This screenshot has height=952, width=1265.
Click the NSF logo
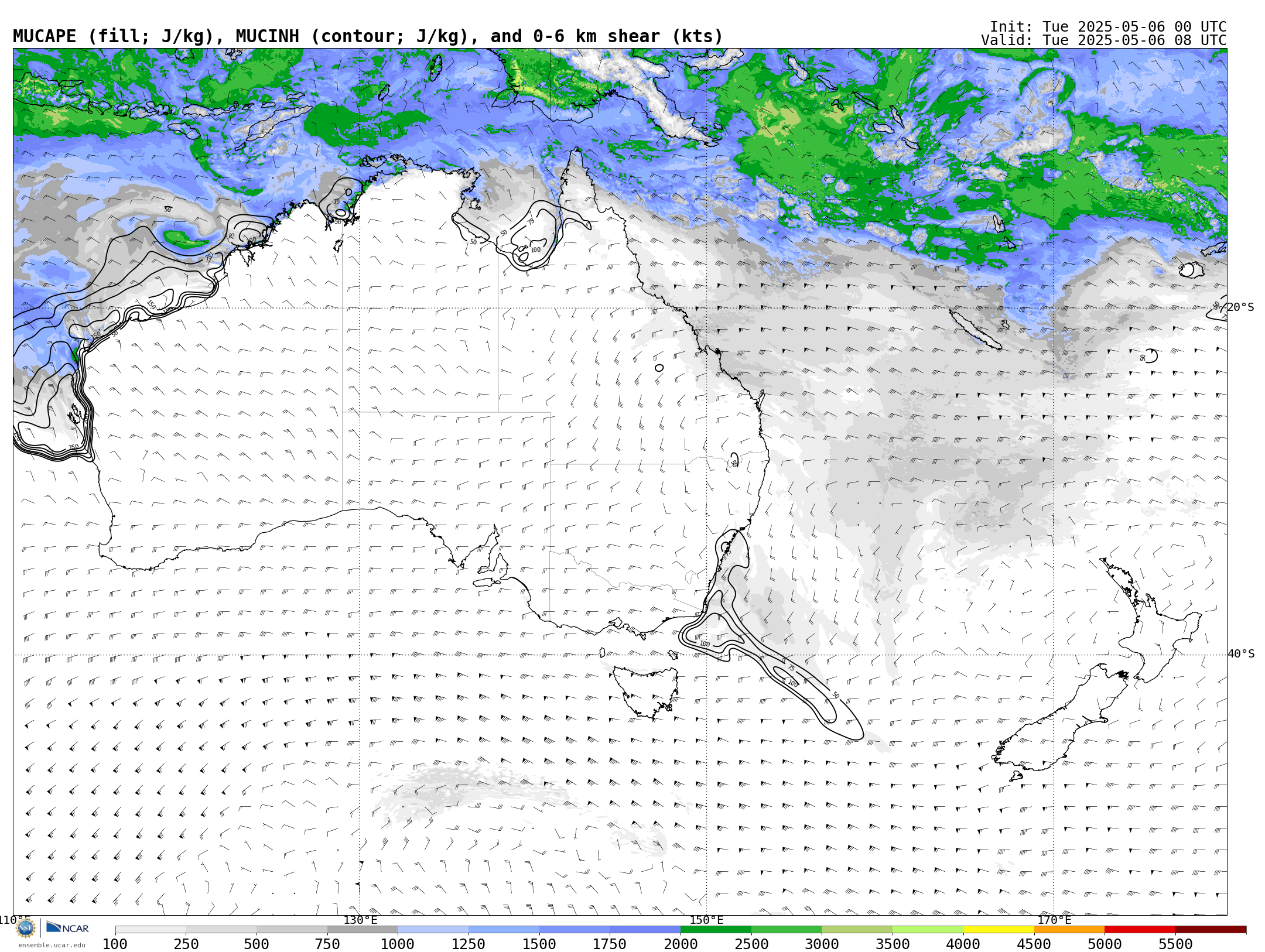(x=26, y=928)
